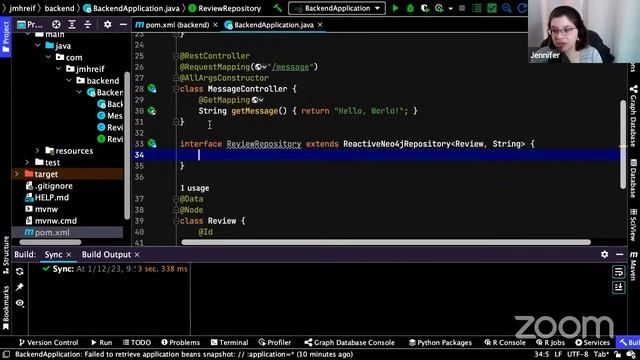Toggle Soft-Wrap in the Build output
The height and width of the screenshot is (360, 640).
619,272
